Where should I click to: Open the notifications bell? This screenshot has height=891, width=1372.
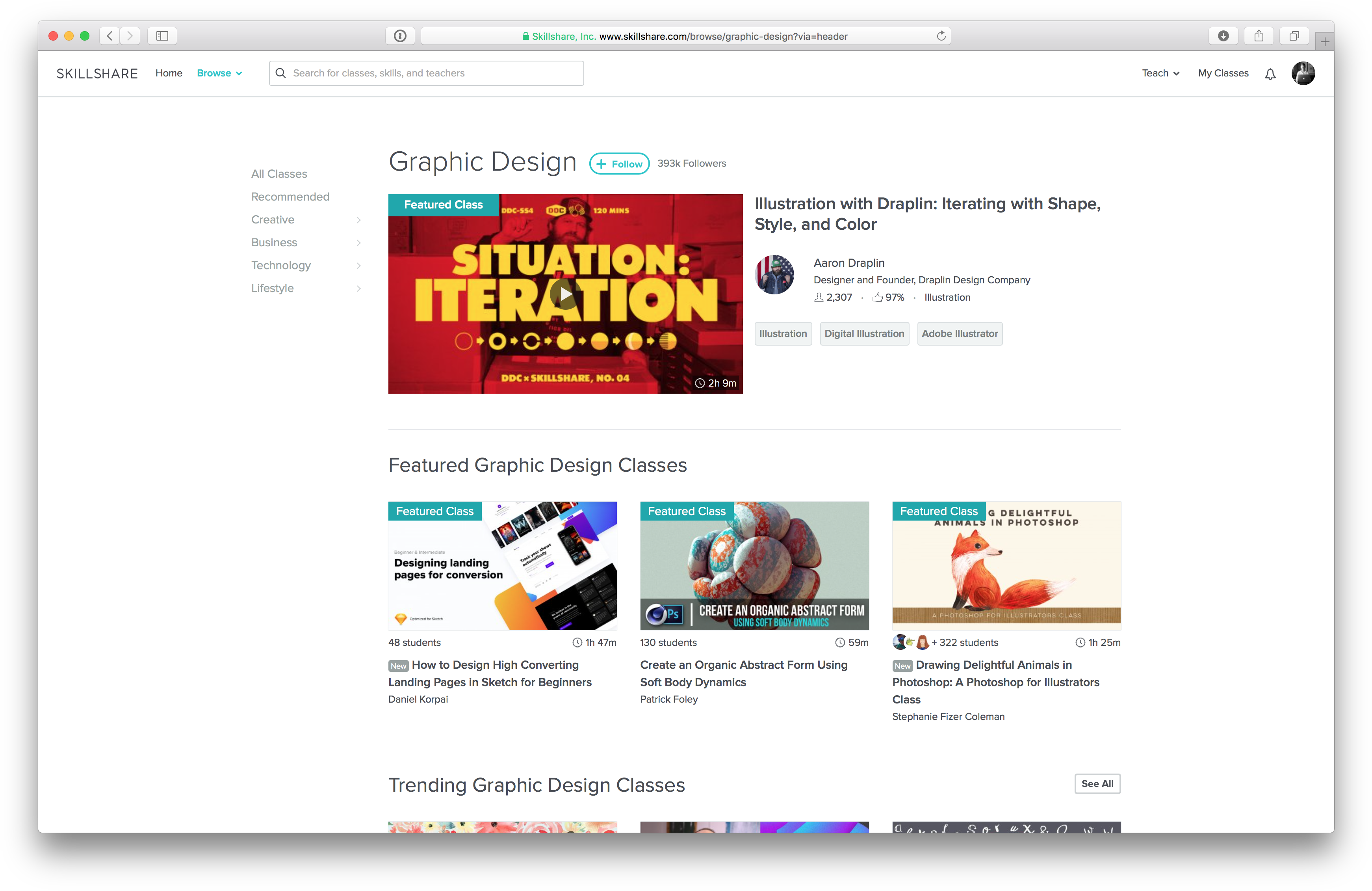tap(1270, 74)
